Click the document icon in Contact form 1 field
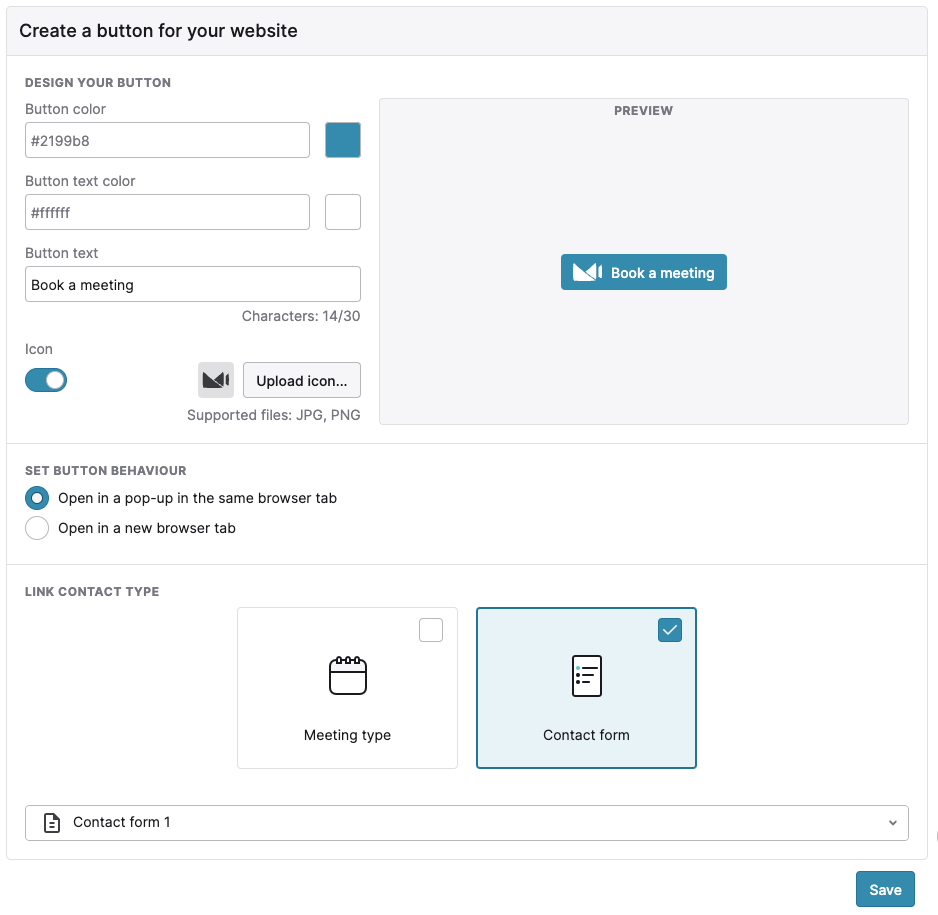This screenshot has width=938, height=915. click(52, 823)
